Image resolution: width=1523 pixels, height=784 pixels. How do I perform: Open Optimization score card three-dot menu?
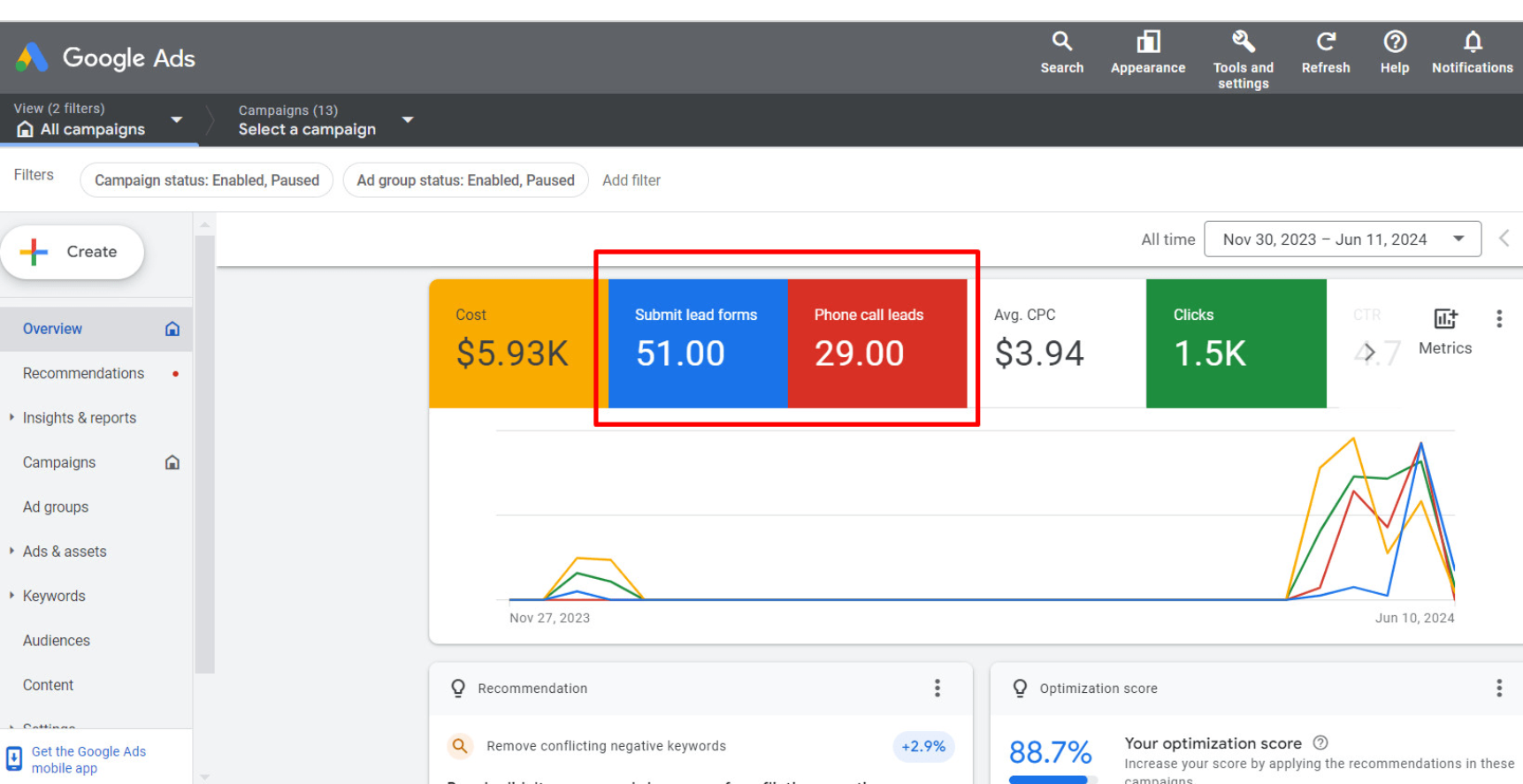tap(1498, 689)
